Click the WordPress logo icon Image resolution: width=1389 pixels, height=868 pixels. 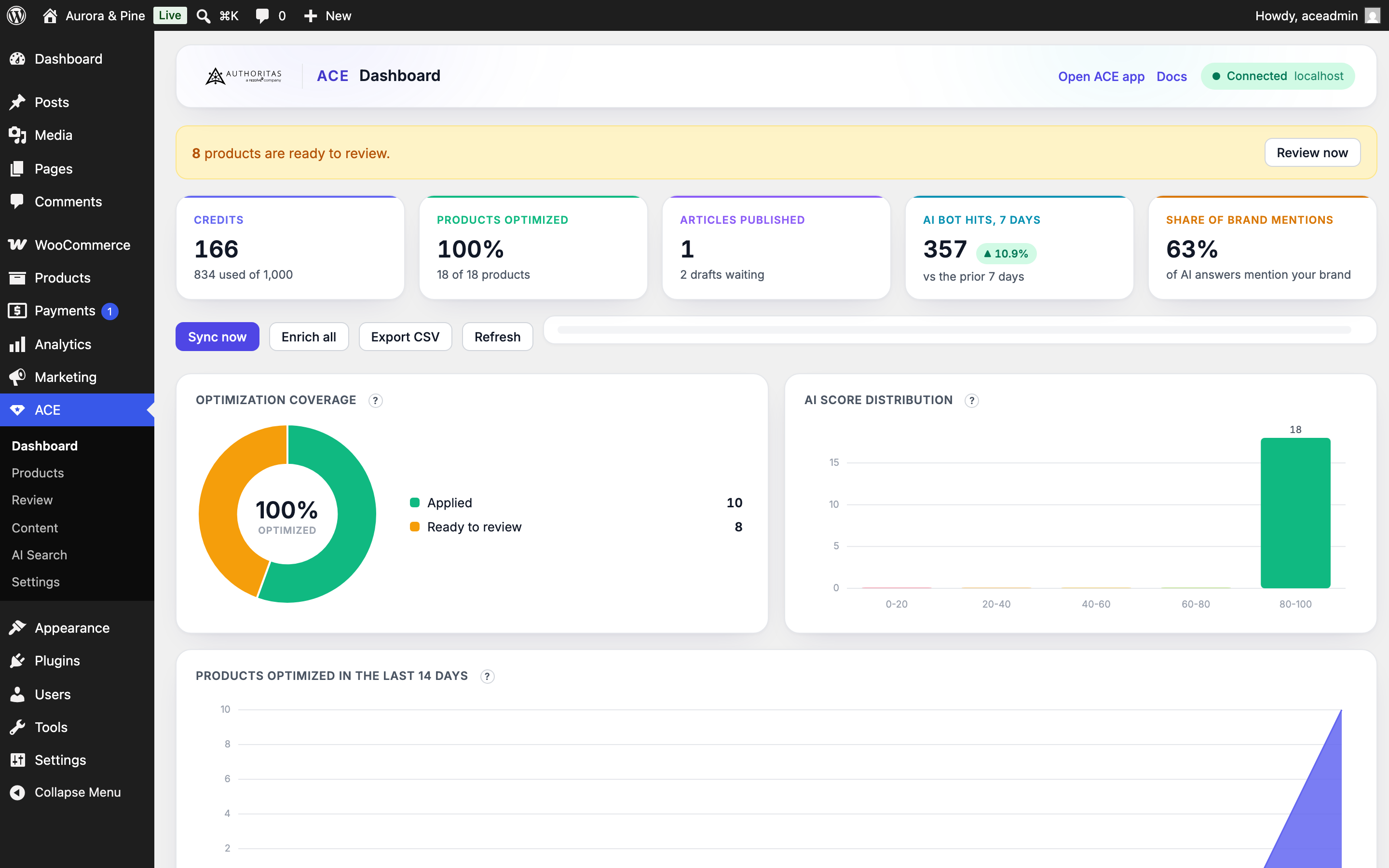(x=16, y=15)
